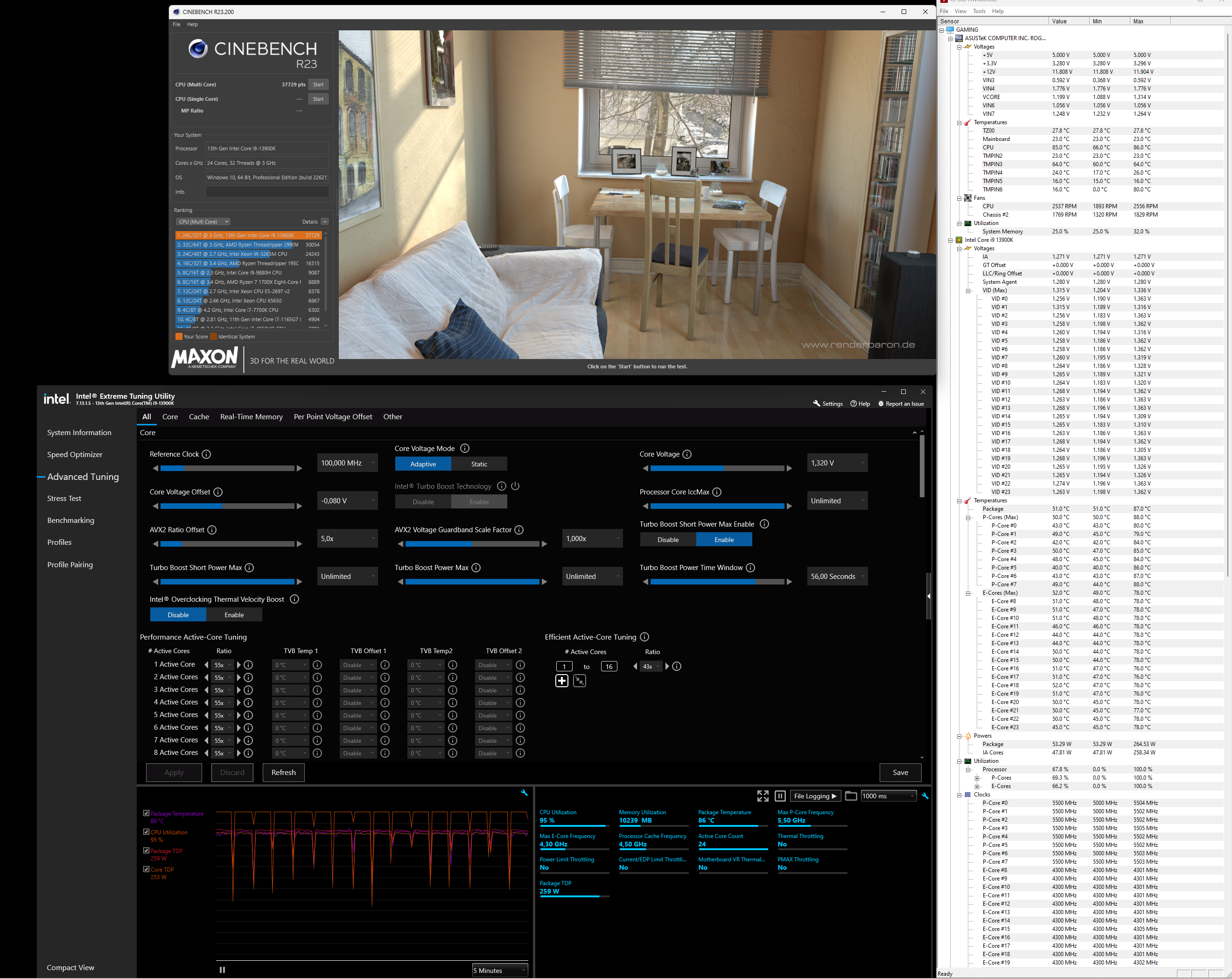Open the log folder icon
The image size is (1232, 979).
click(x=850, y=796)
